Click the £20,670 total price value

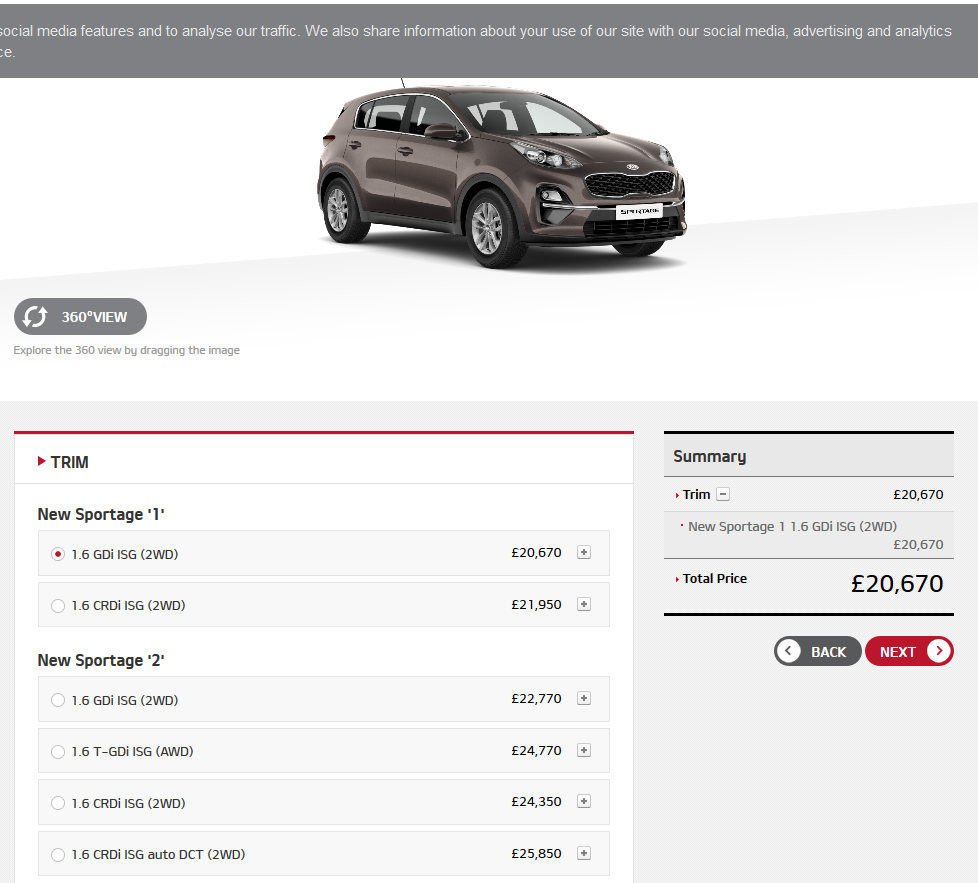[897, 584]
